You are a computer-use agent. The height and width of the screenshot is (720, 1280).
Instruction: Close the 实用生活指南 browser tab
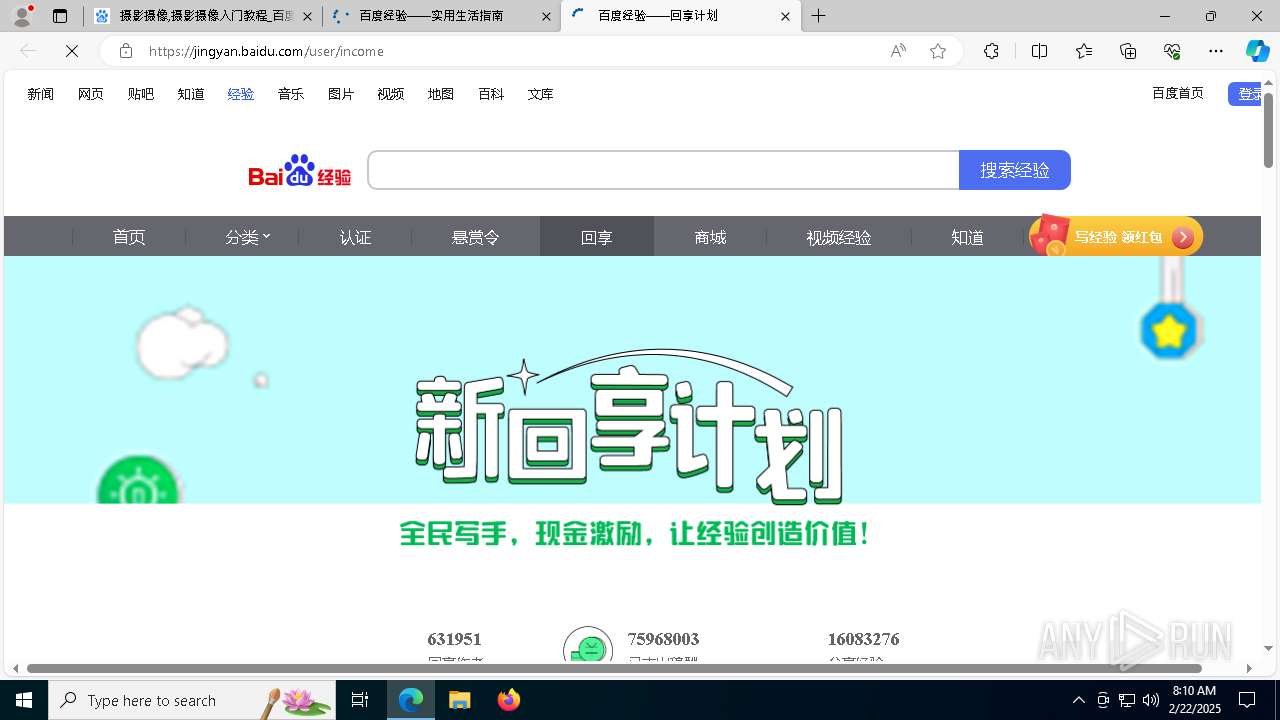click(546, 16)
